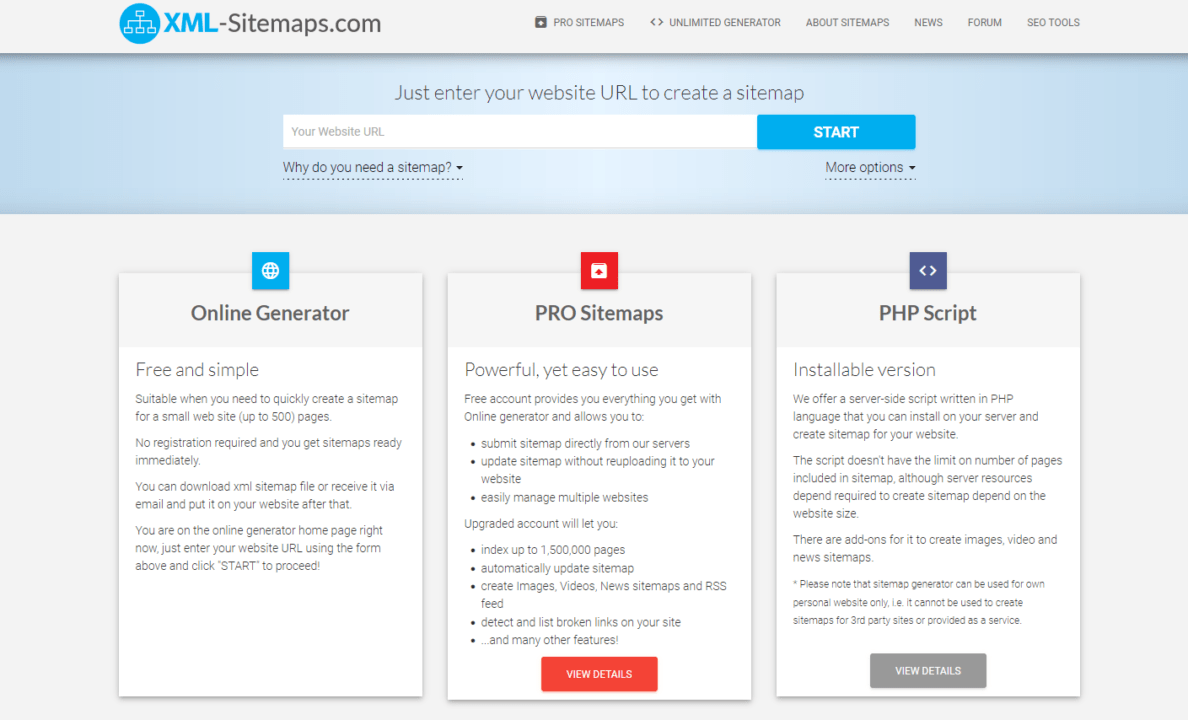The image size is (1188, 720).
Task: Click the XML-Sitemaps sitemap logo icon
Action: click(x=139, y=23)
